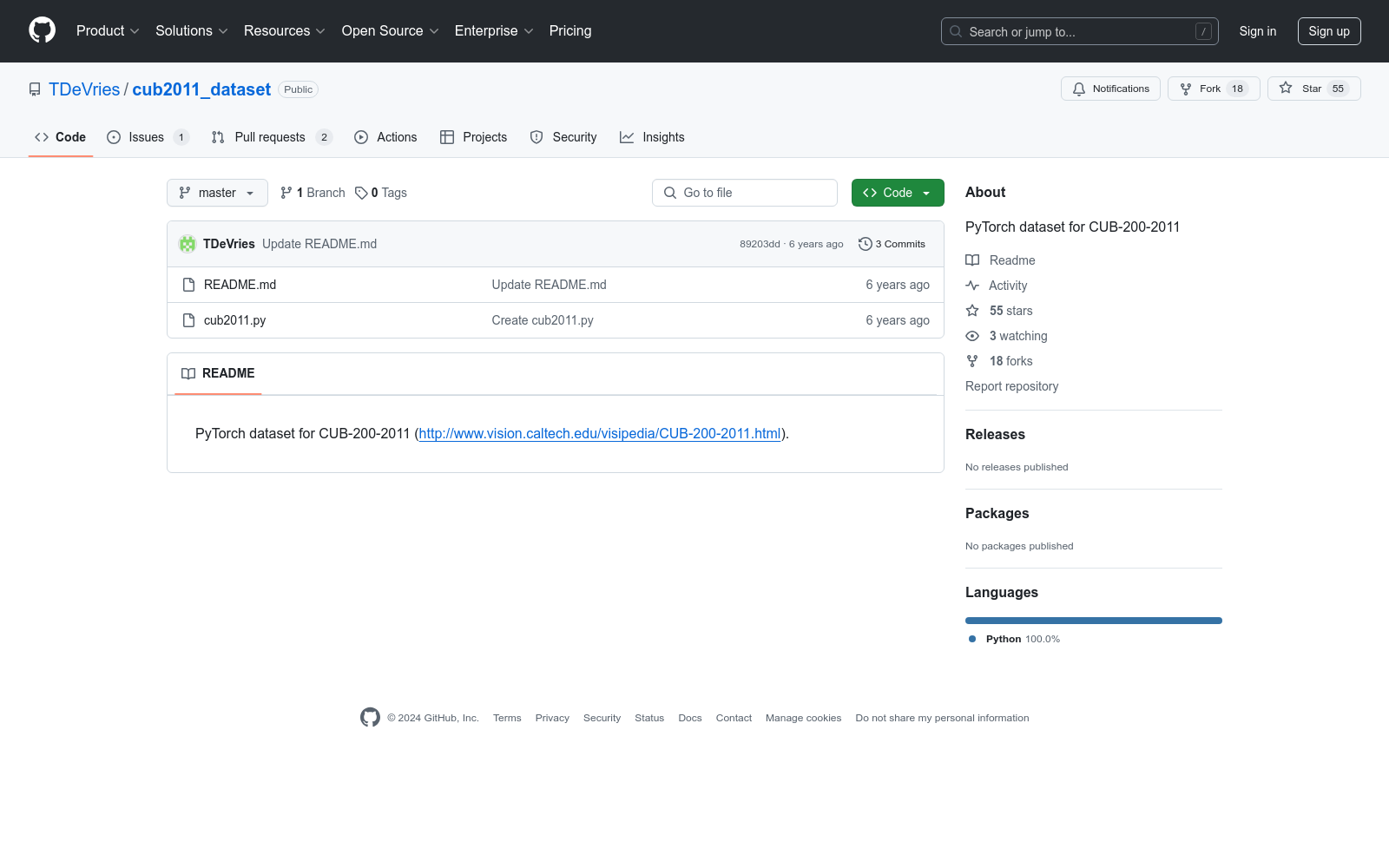The height and width of the screenshot is (868, 1389).
Task: Click the Sign up button
Action: click(1329, 31)
